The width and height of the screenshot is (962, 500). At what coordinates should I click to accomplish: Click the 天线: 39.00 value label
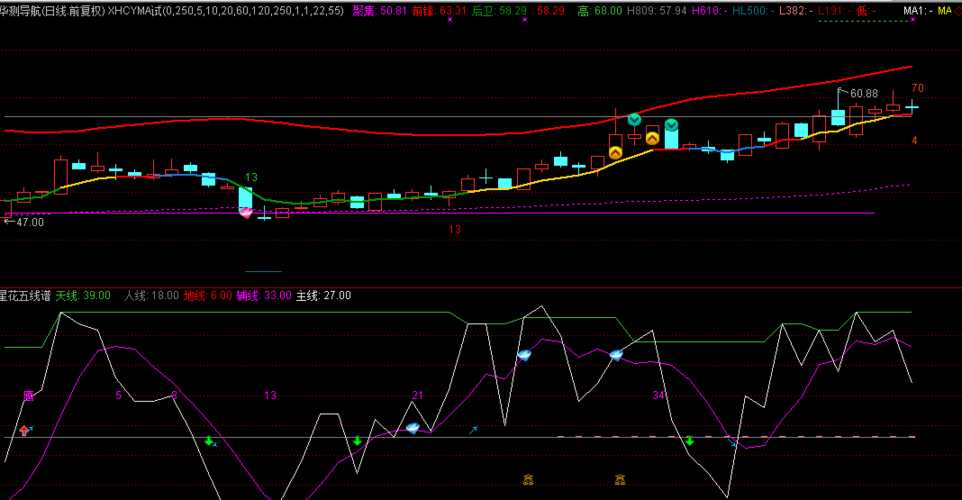click(83, 296)
